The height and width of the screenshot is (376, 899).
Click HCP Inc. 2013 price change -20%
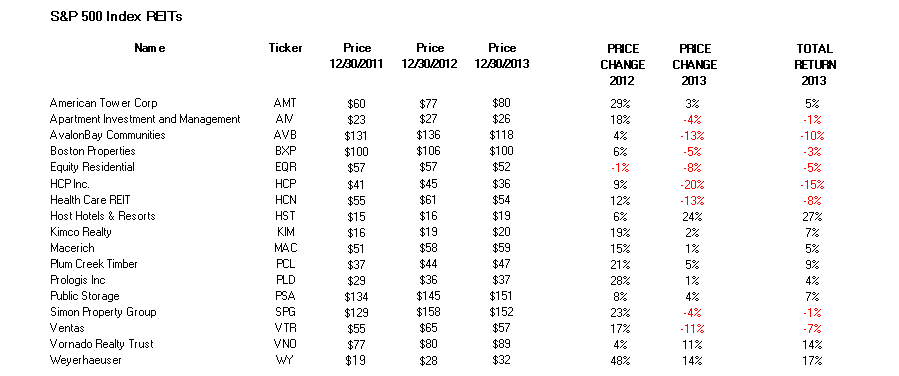coord(693,185)
